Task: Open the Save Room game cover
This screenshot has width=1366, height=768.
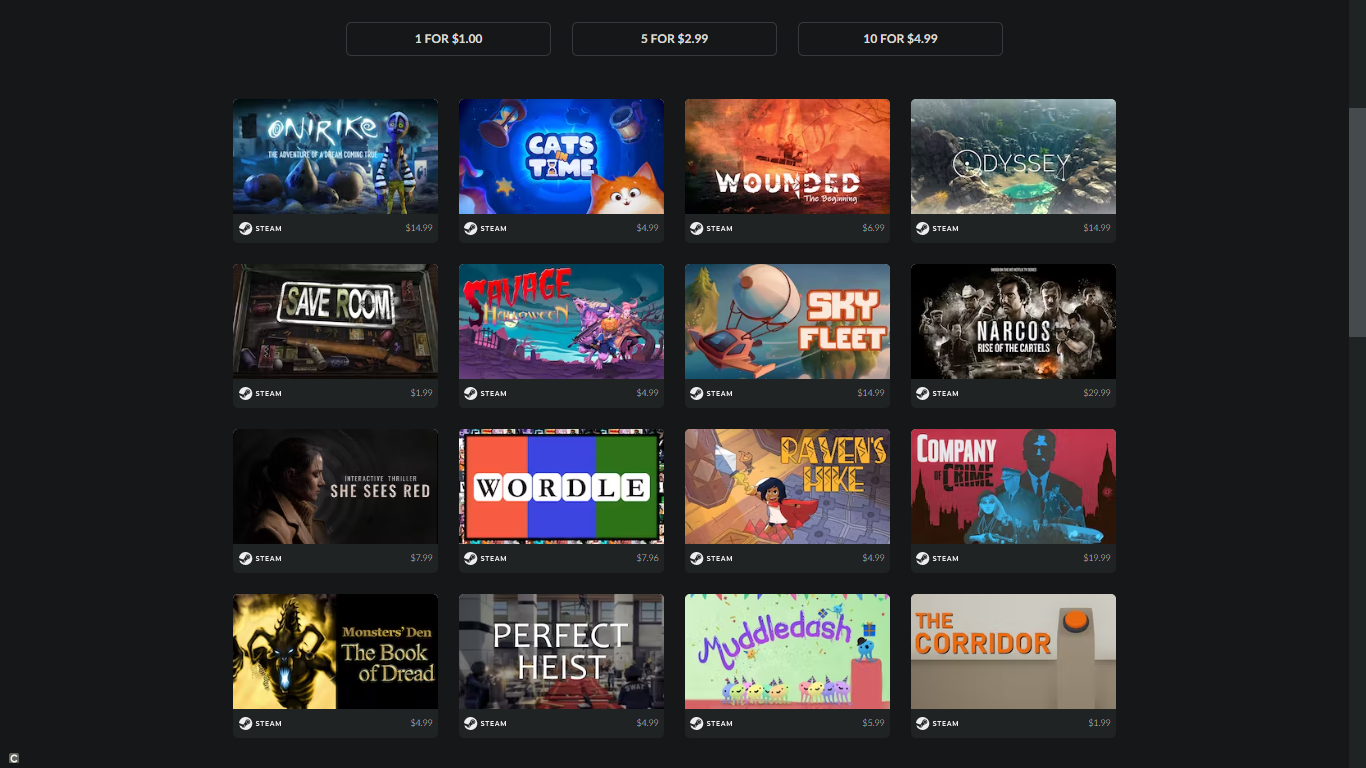Action: click(x=335, y=321)
